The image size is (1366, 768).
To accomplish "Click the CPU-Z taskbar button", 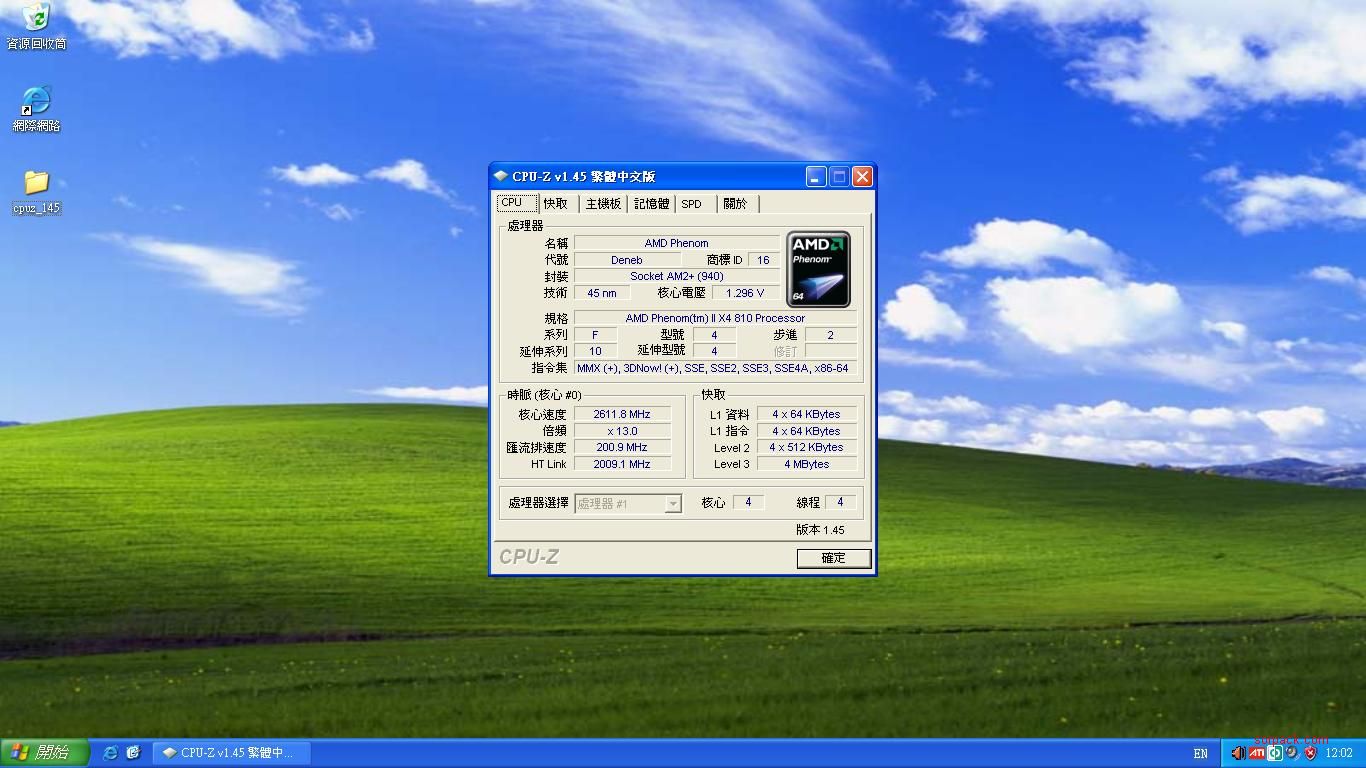I will 231,753.
